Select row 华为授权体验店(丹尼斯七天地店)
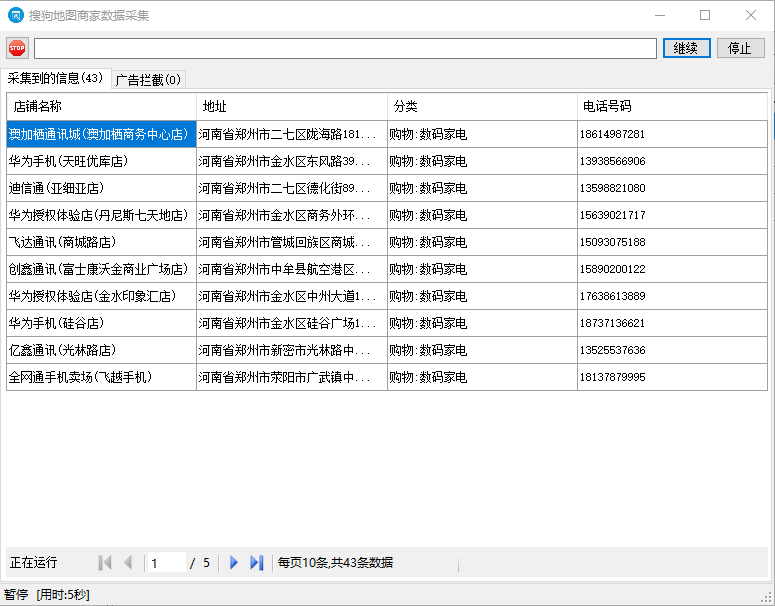 point(387,215)
